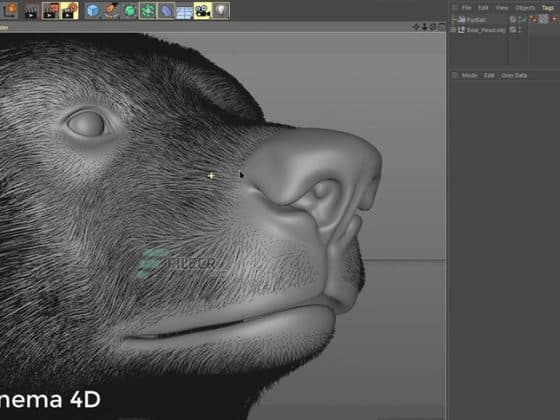
Task: Click the checkered hair material tag on Fur
Action: (x=543, y=19)
